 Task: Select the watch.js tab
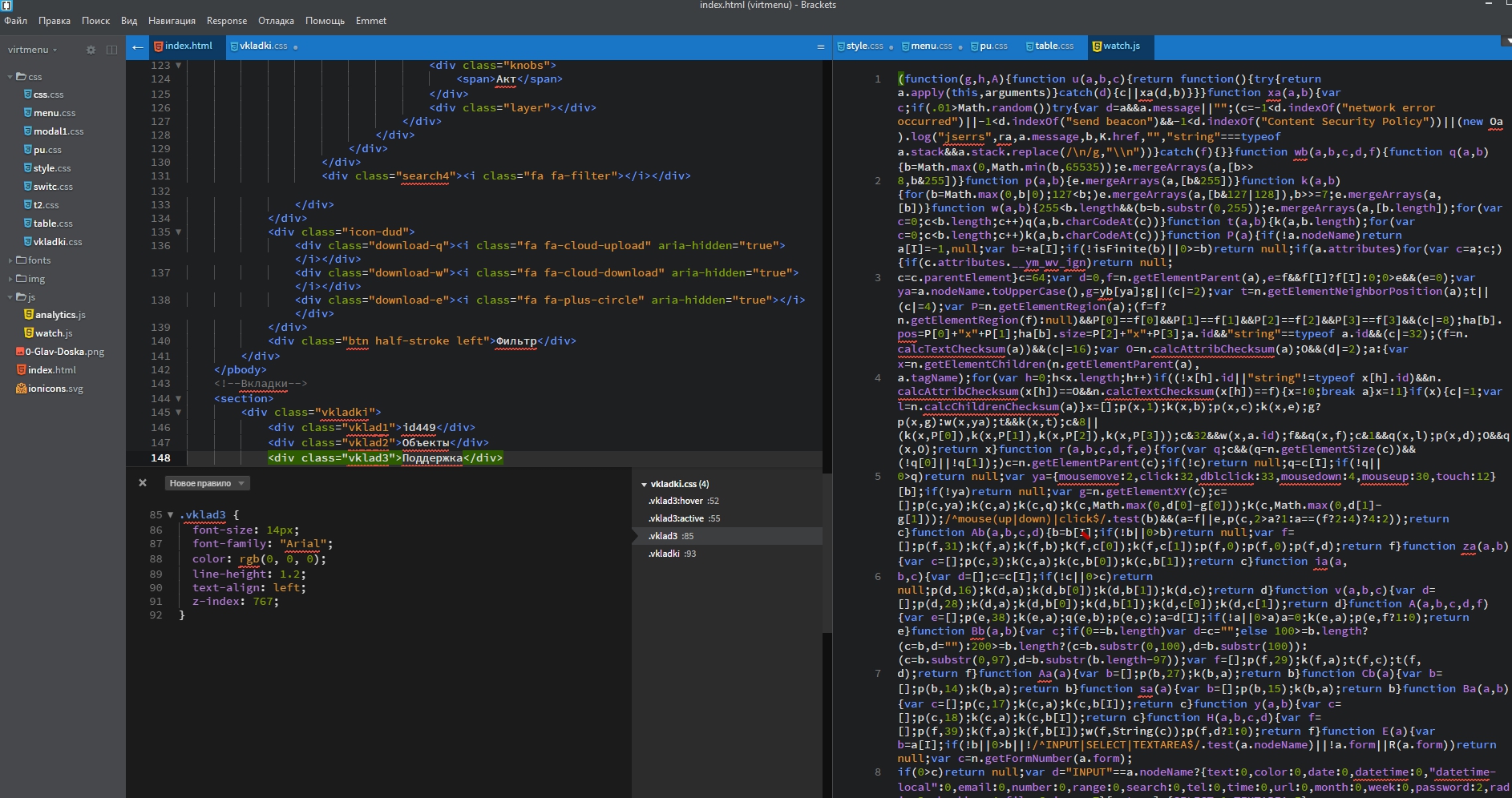click(x=1120, y=46)
